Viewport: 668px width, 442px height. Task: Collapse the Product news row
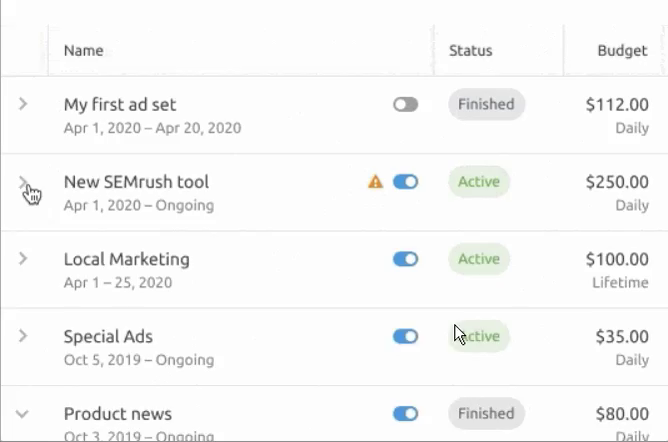[x=24, y=414]
